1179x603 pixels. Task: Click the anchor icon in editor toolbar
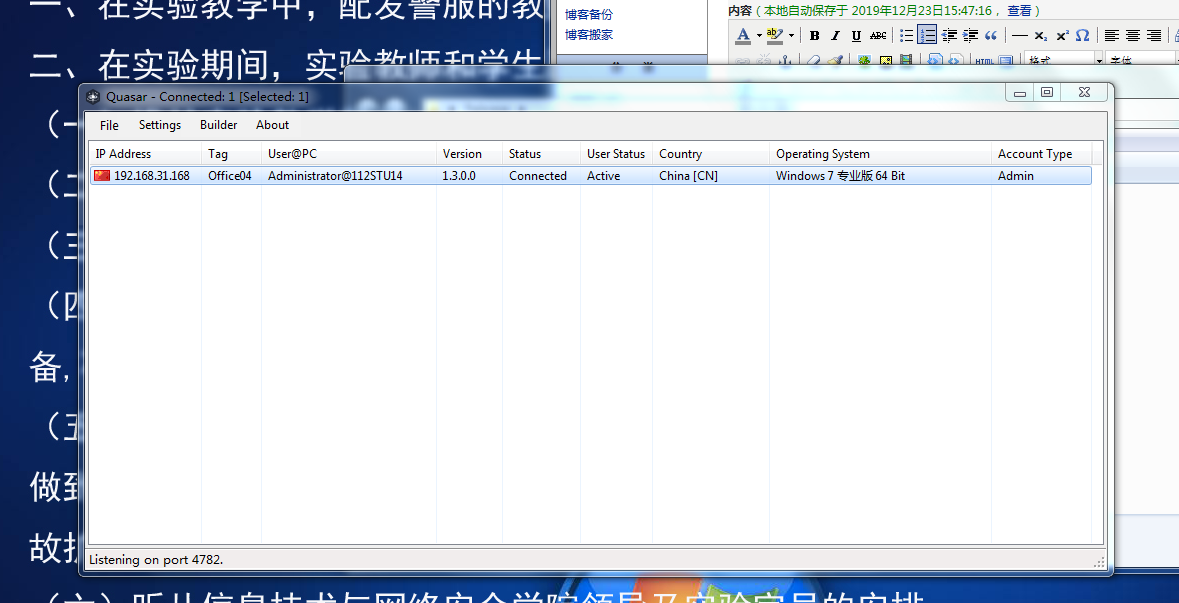[785, 60]
